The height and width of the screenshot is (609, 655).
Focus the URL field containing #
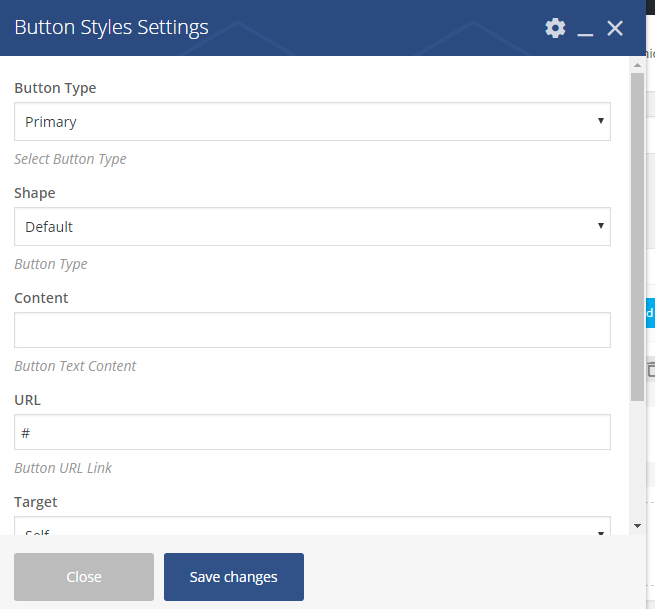312,432
